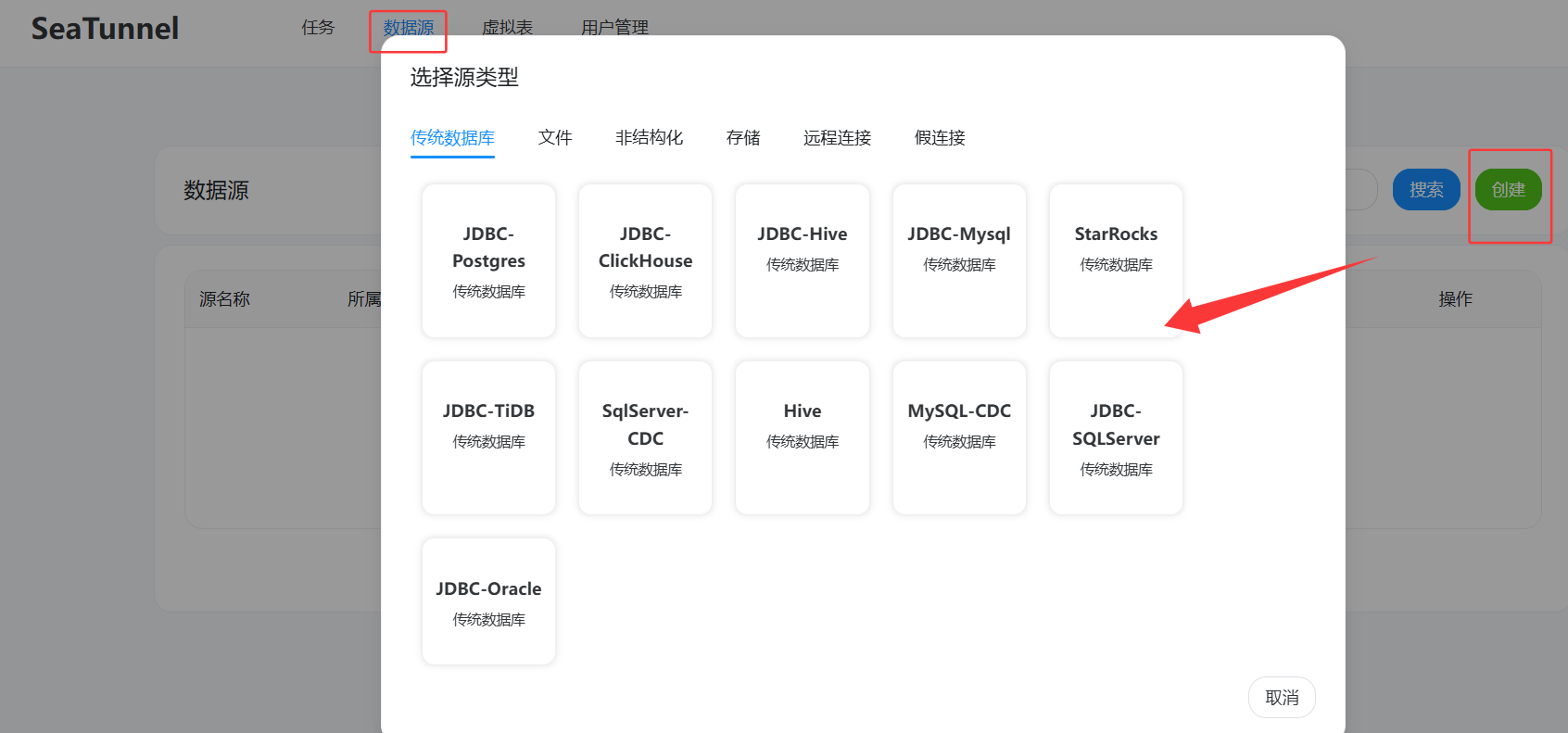Click the 传统数据库 tab
Viewport: 1568px width, 733px height.
coord(452,138)
